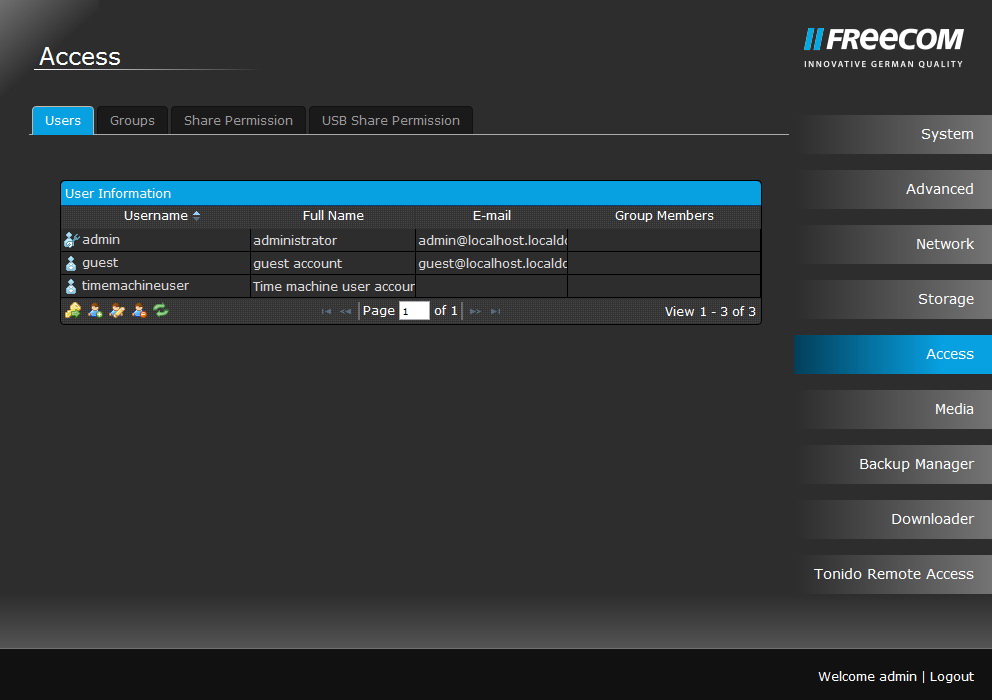This screenshot has width=992, height=700.
Task: Click the guest@localhost e-mail cell
Action: point(492,263)
